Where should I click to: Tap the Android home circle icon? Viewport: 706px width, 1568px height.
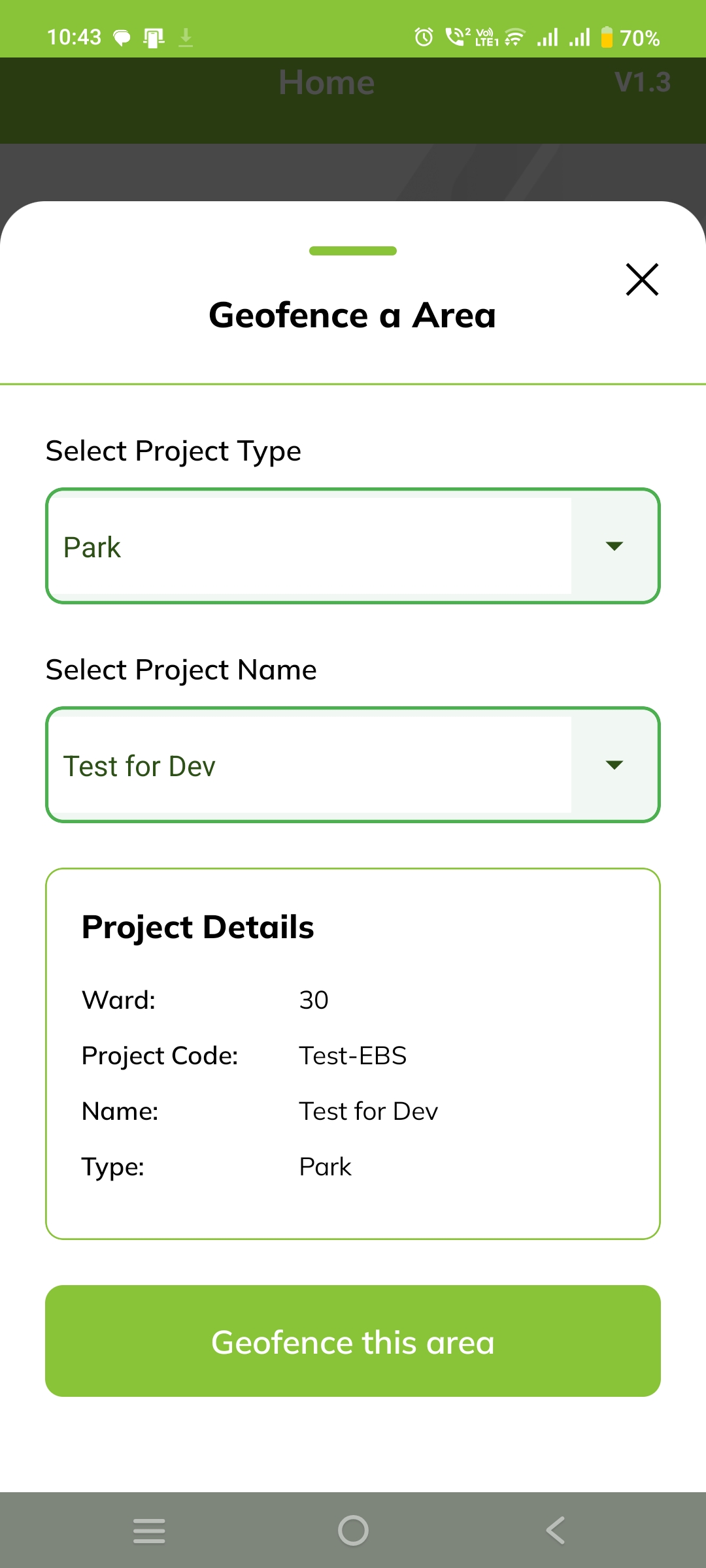coord(353,1530)
